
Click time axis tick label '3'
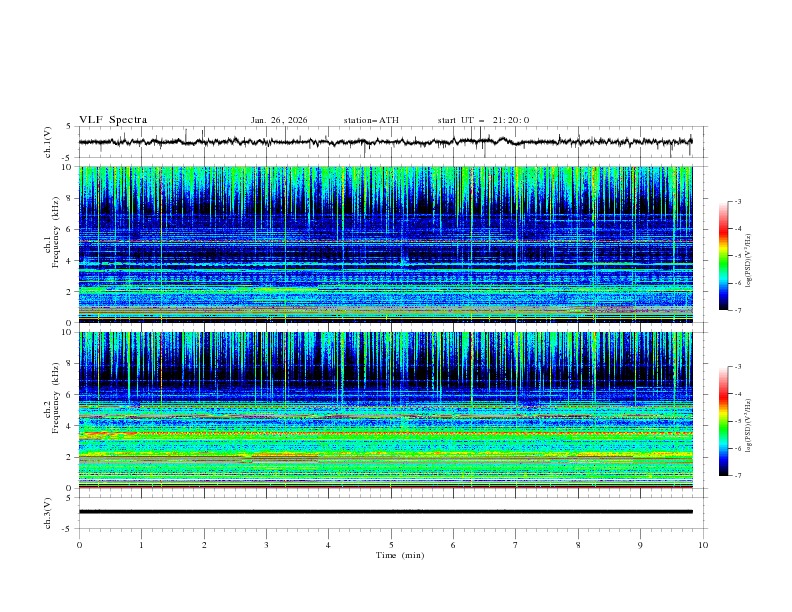(266, 545)
